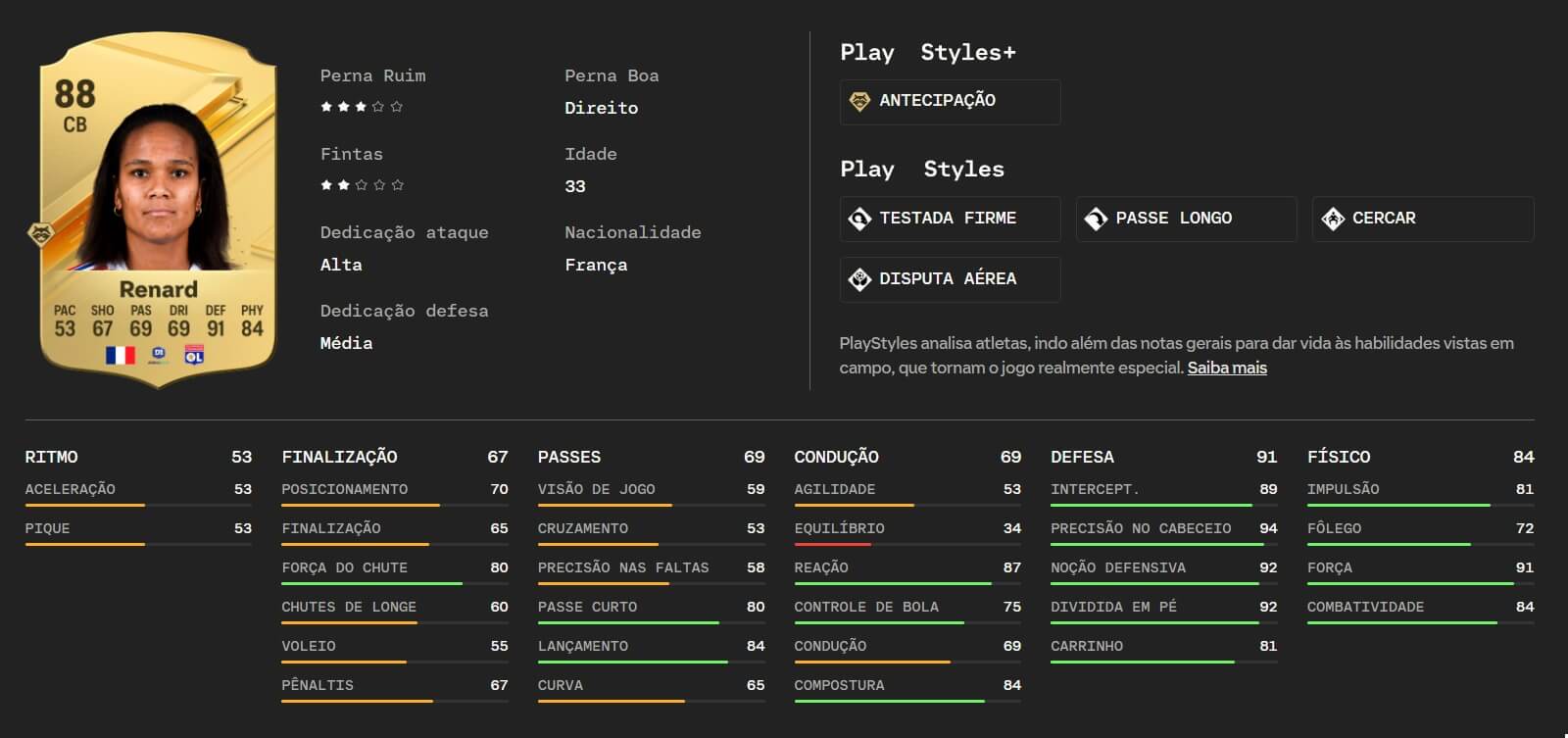Viewport: 1568px width, 738px height.
Task: Click the Disputa Aérea playstyle icon
Action: click(859, 279)
